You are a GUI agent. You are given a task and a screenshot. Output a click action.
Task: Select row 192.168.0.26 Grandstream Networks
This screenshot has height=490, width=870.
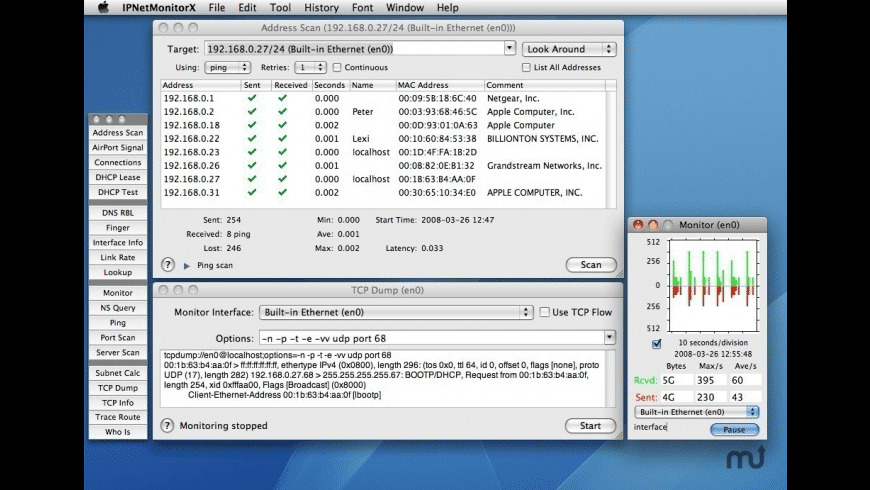click(383, 165)
